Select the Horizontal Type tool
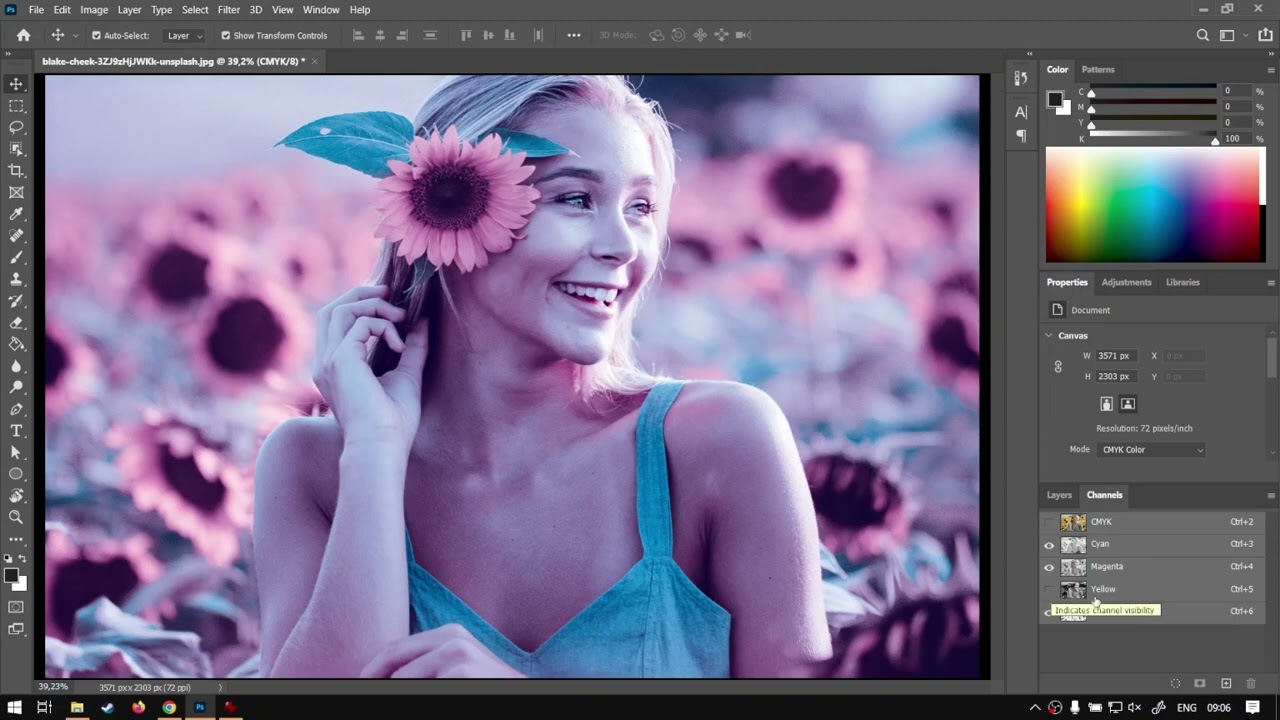 click(x=16, y=431)
